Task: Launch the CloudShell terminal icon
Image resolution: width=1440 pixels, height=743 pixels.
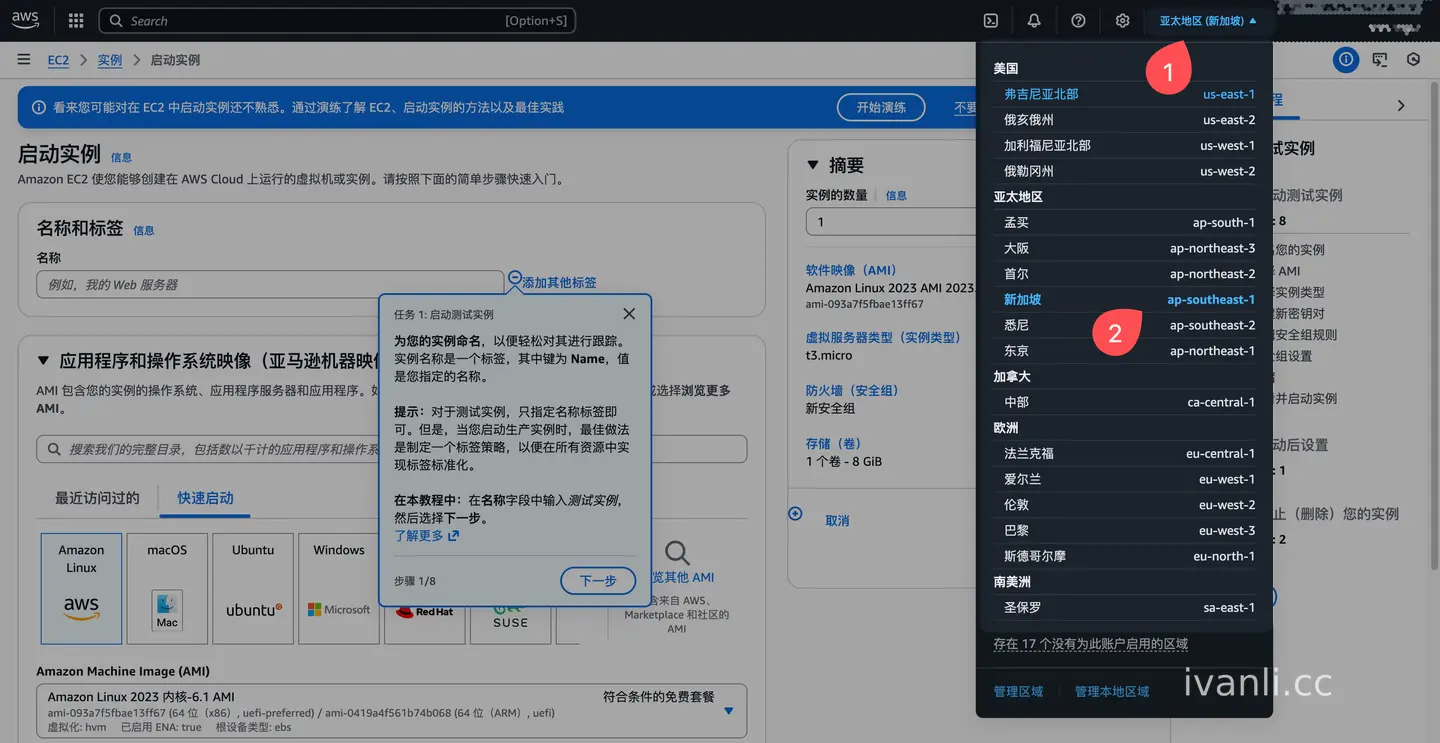Action: click(991, 21)
